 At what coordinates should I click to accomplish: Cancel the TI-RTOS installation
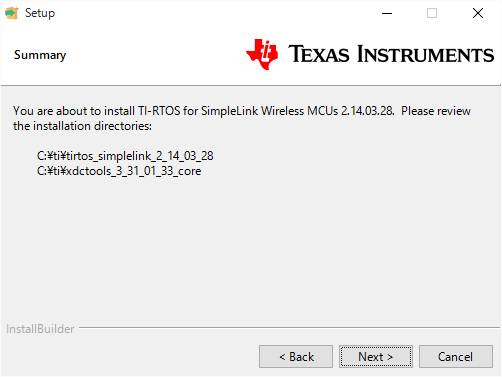pos(456,357)
